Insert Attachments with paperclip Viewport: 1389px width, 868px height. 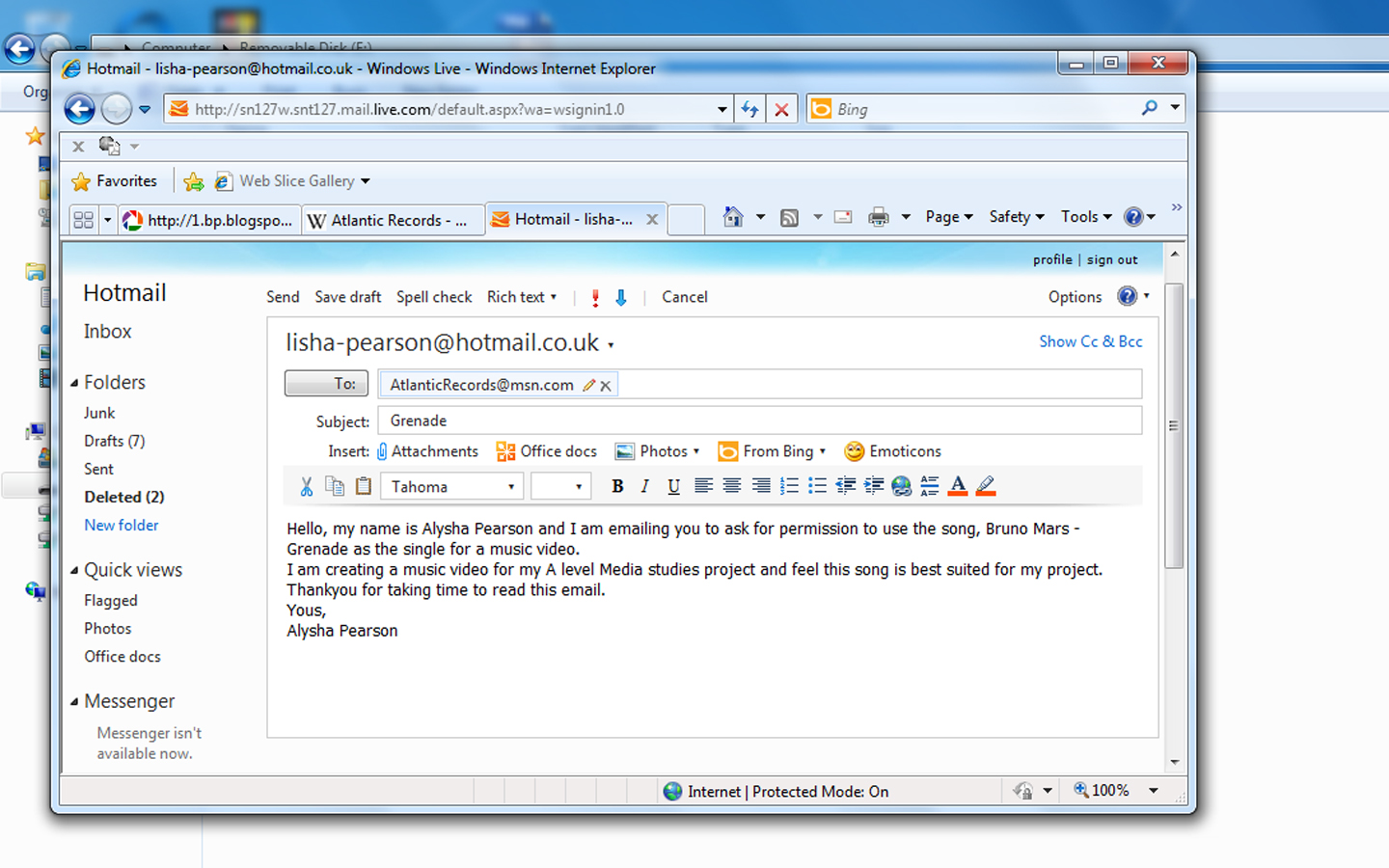click(427, 451)
